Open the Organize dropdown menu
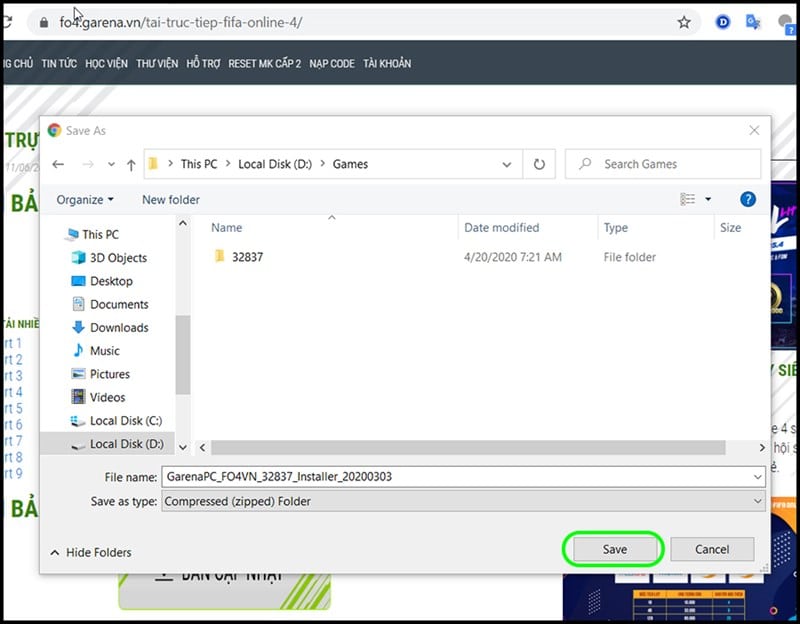This screenshot has height=624, width=800. coord(85,199)
